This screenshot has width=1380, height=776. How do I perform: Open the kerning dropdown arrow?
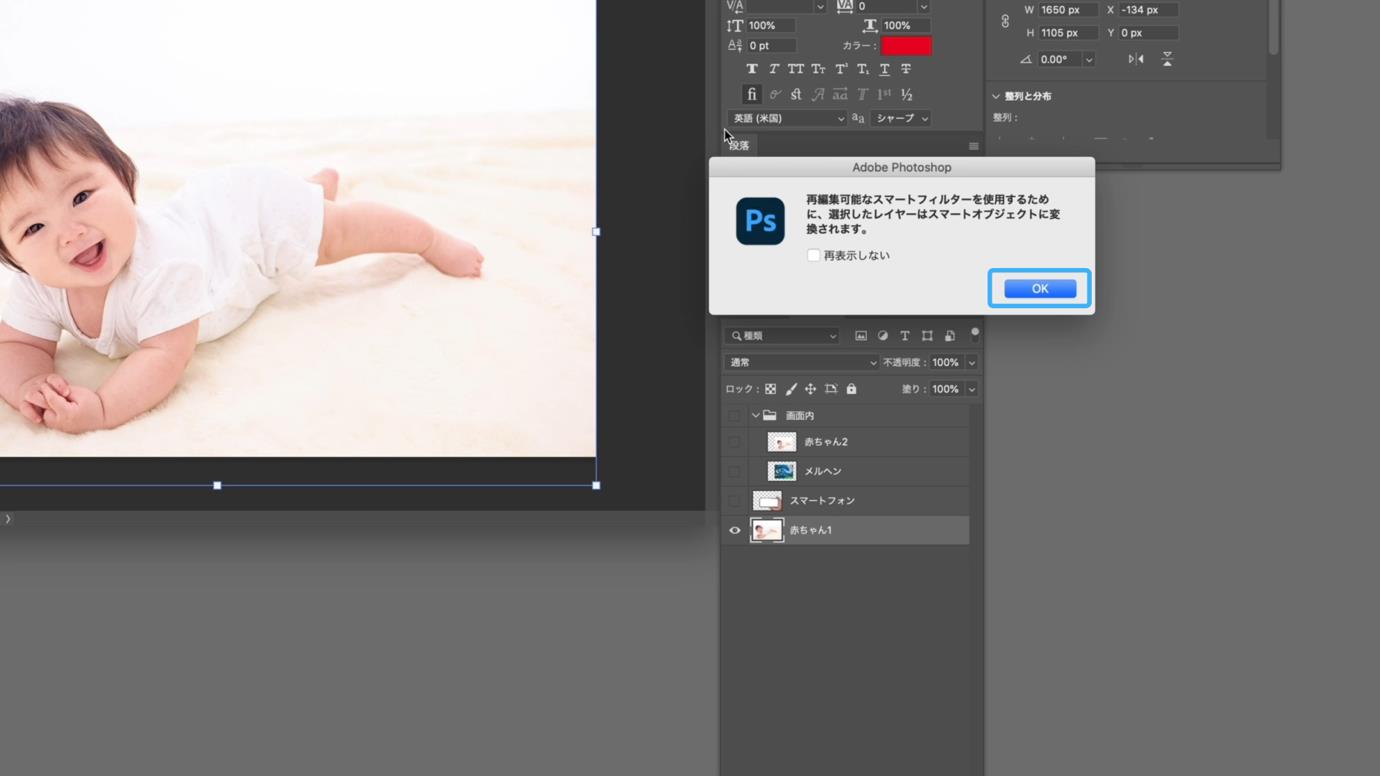[x=820, y=7]
